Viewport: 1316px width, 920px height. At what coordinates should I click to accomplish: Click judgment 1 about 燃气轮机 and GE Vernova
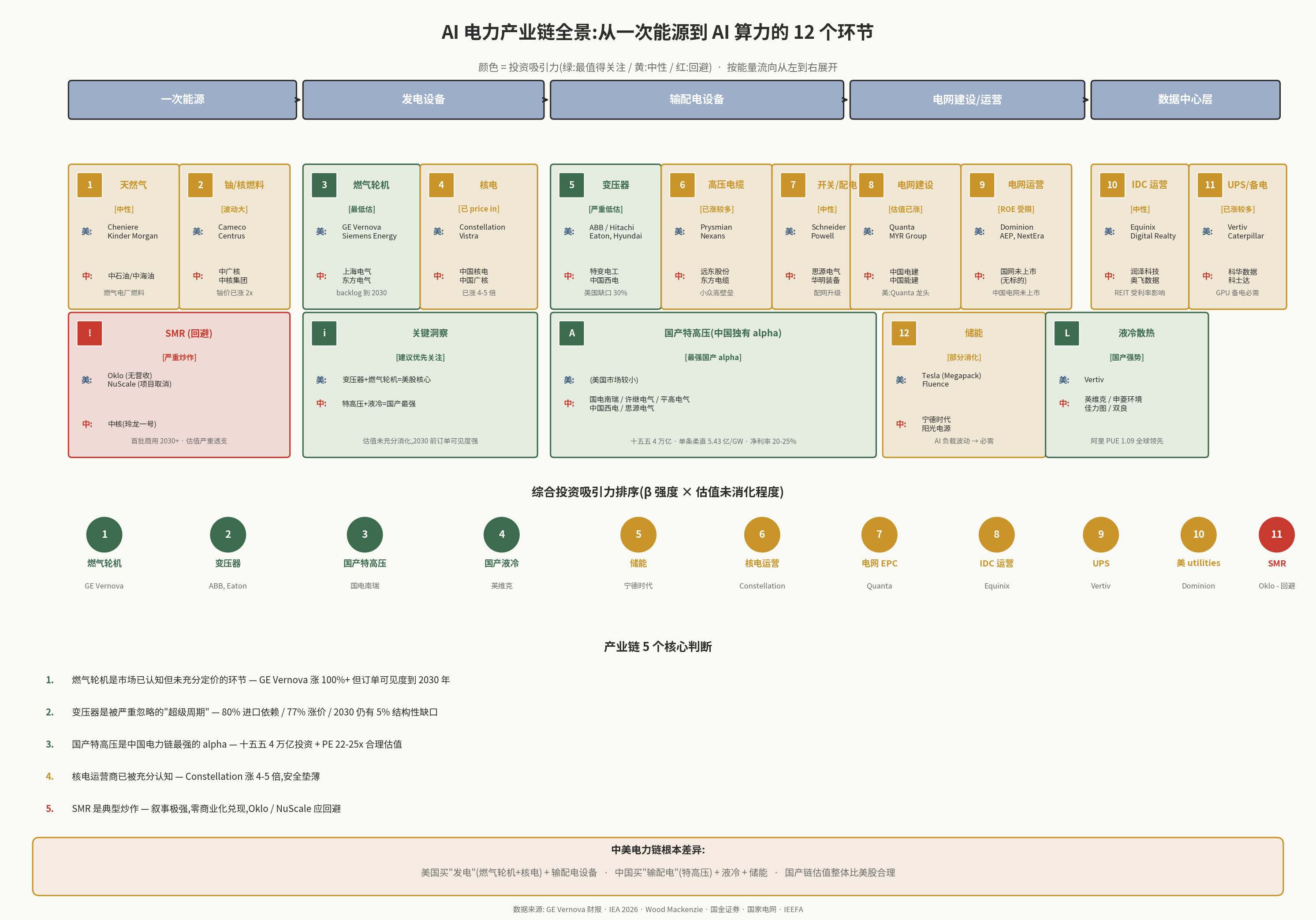(x=260, y=680)
